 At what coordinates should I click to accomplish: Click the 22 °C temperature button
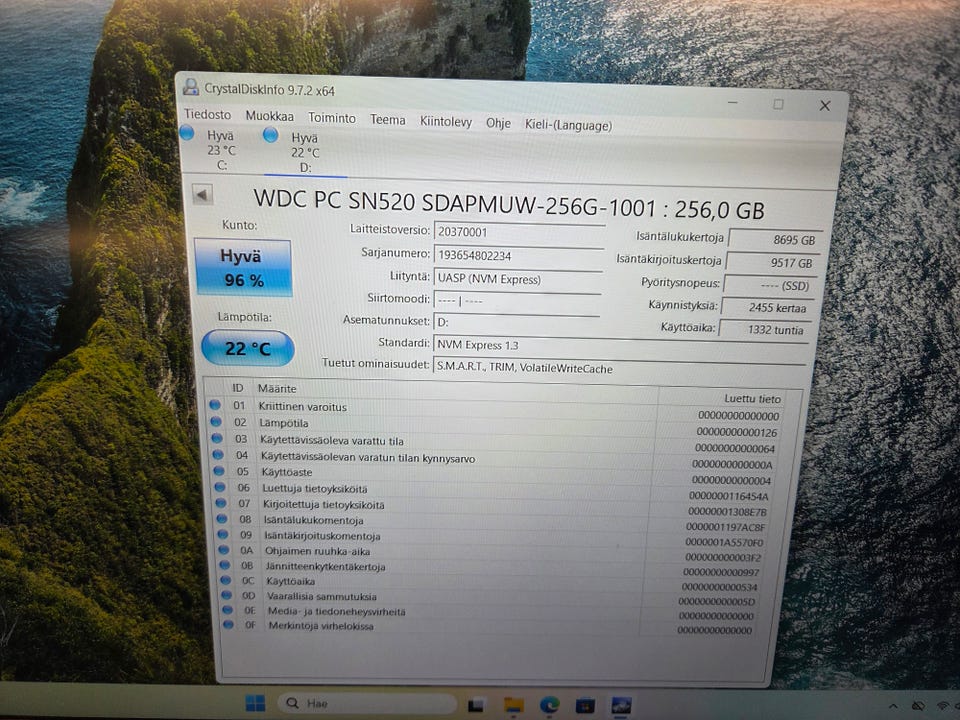tap(247, 348)
